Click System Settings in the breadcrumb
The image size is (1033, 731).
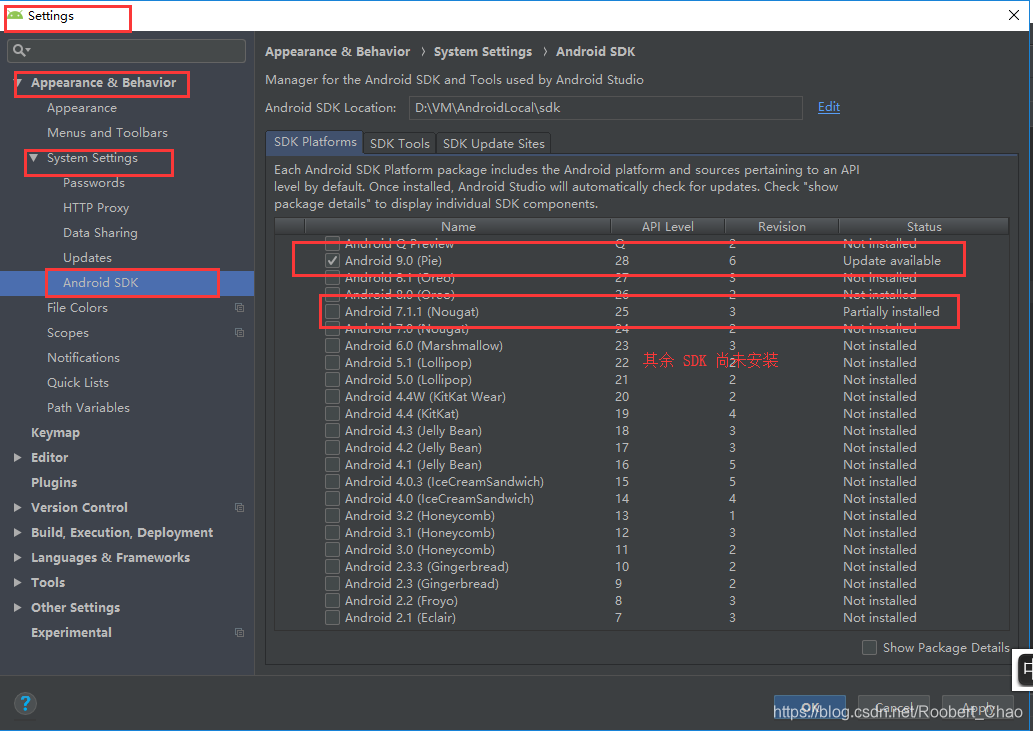tap(483, 51)
